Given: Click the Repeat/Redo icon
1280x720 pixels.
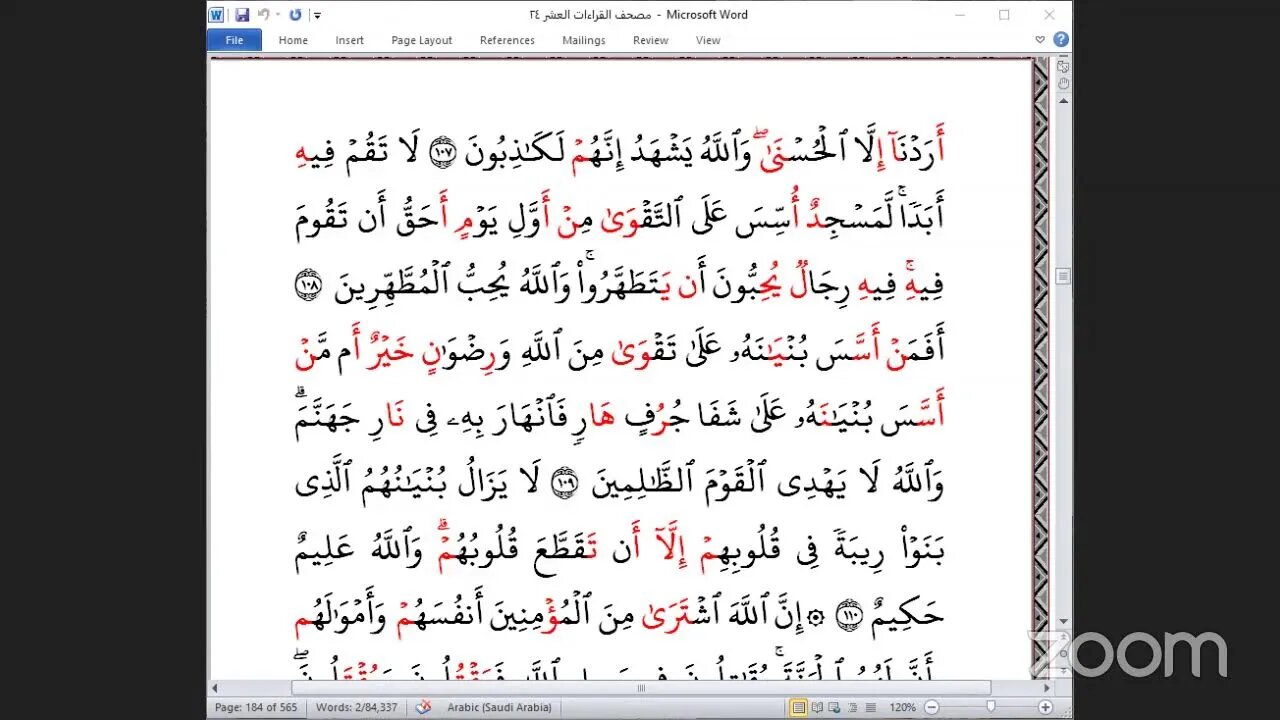Looking at the screenshot, I should [x=295, y=15].
